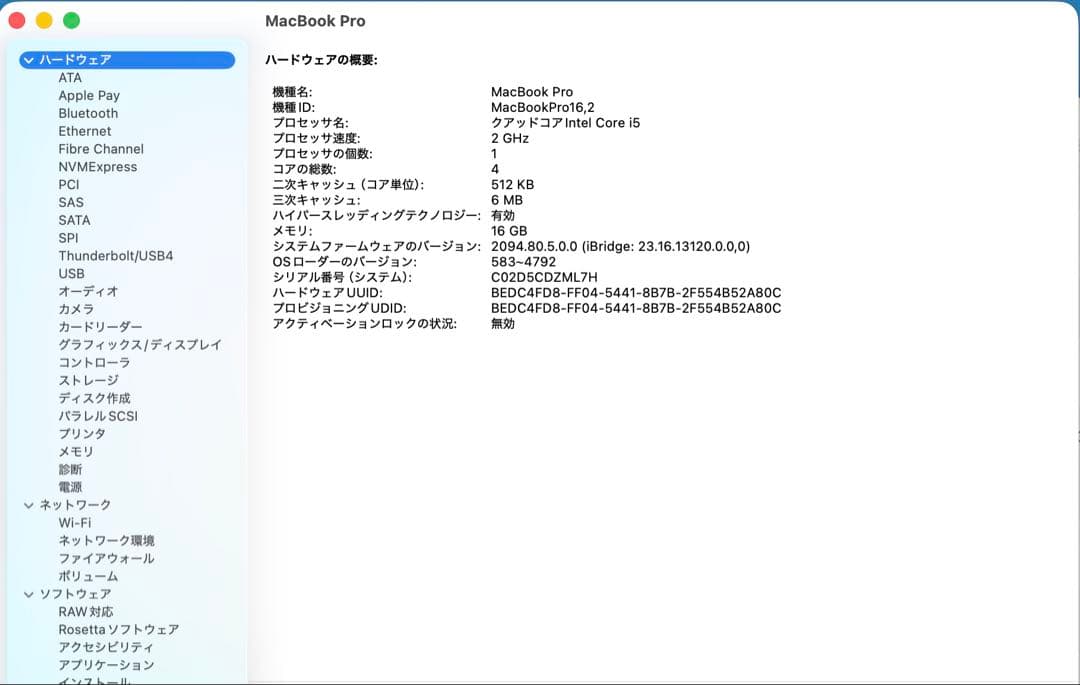
Task: Click the L2 cache value 512 KB
Action: pyautogui.click(x=512, y=185)
